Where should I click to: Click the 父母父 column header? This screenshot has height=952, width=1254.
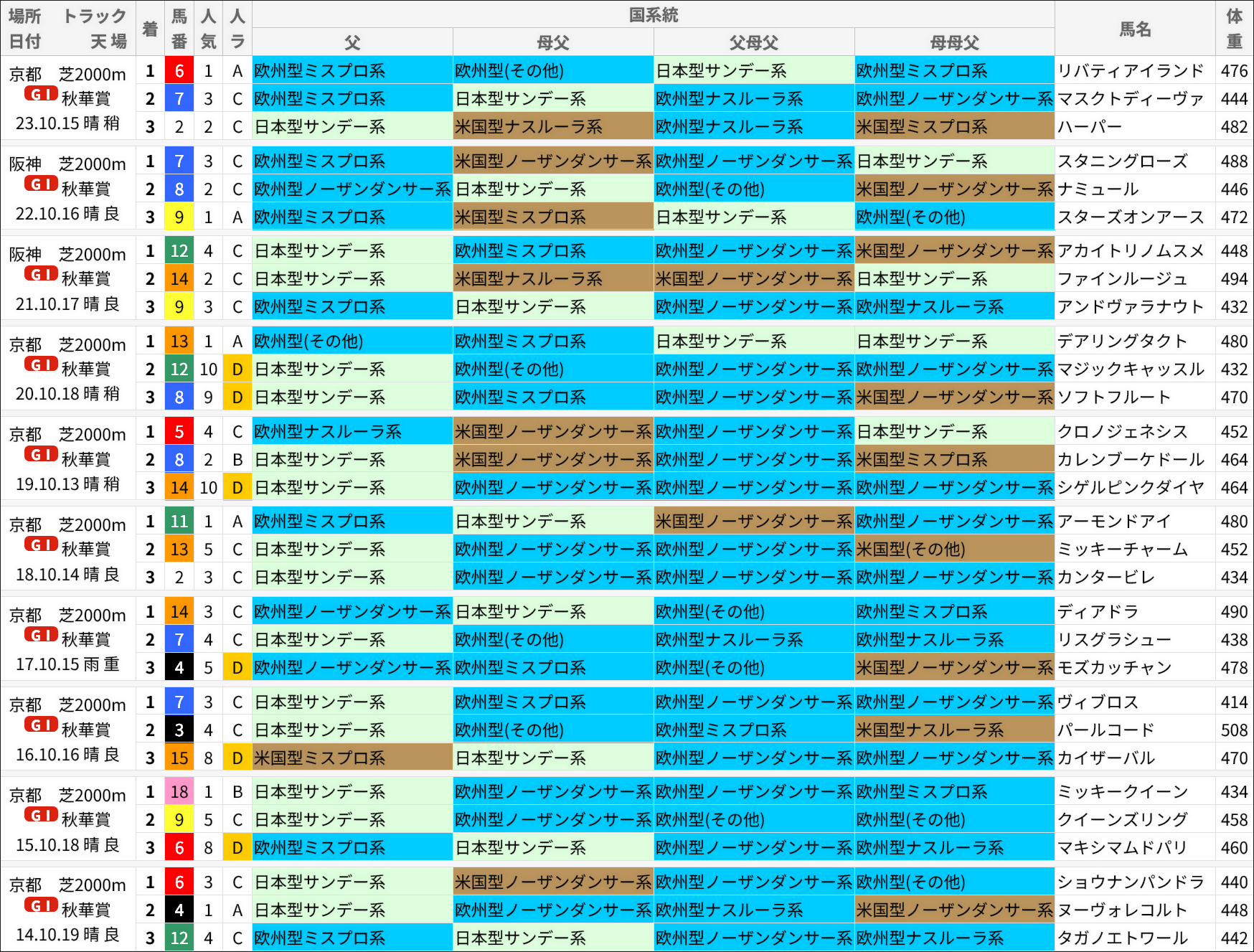(754, 42)
